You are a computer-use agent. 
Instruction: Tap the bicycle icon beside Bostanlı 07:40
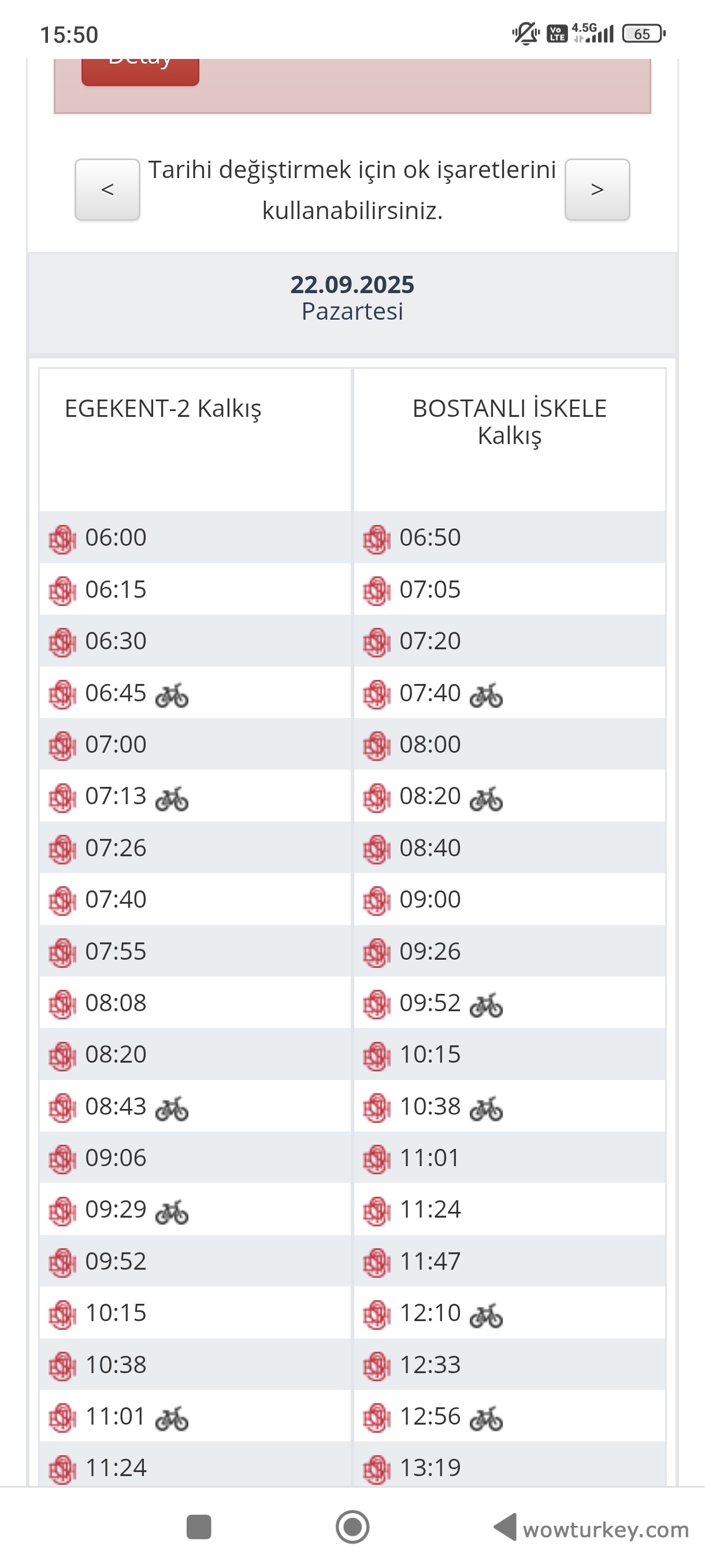coord(486,694)
